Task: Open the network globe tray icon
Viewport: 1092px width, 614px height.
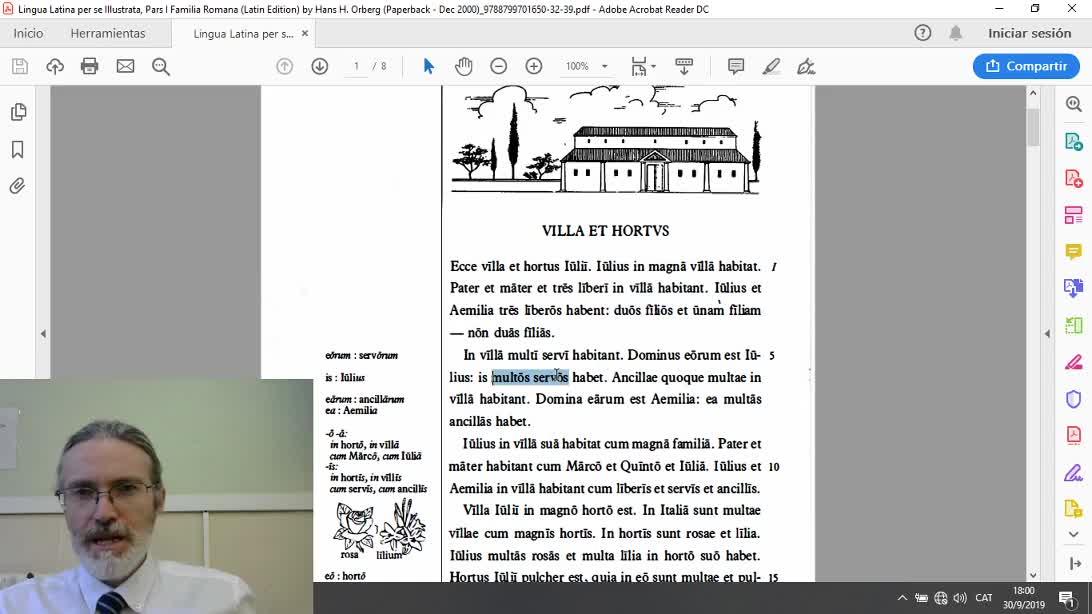Action: [x=941, y=597]
